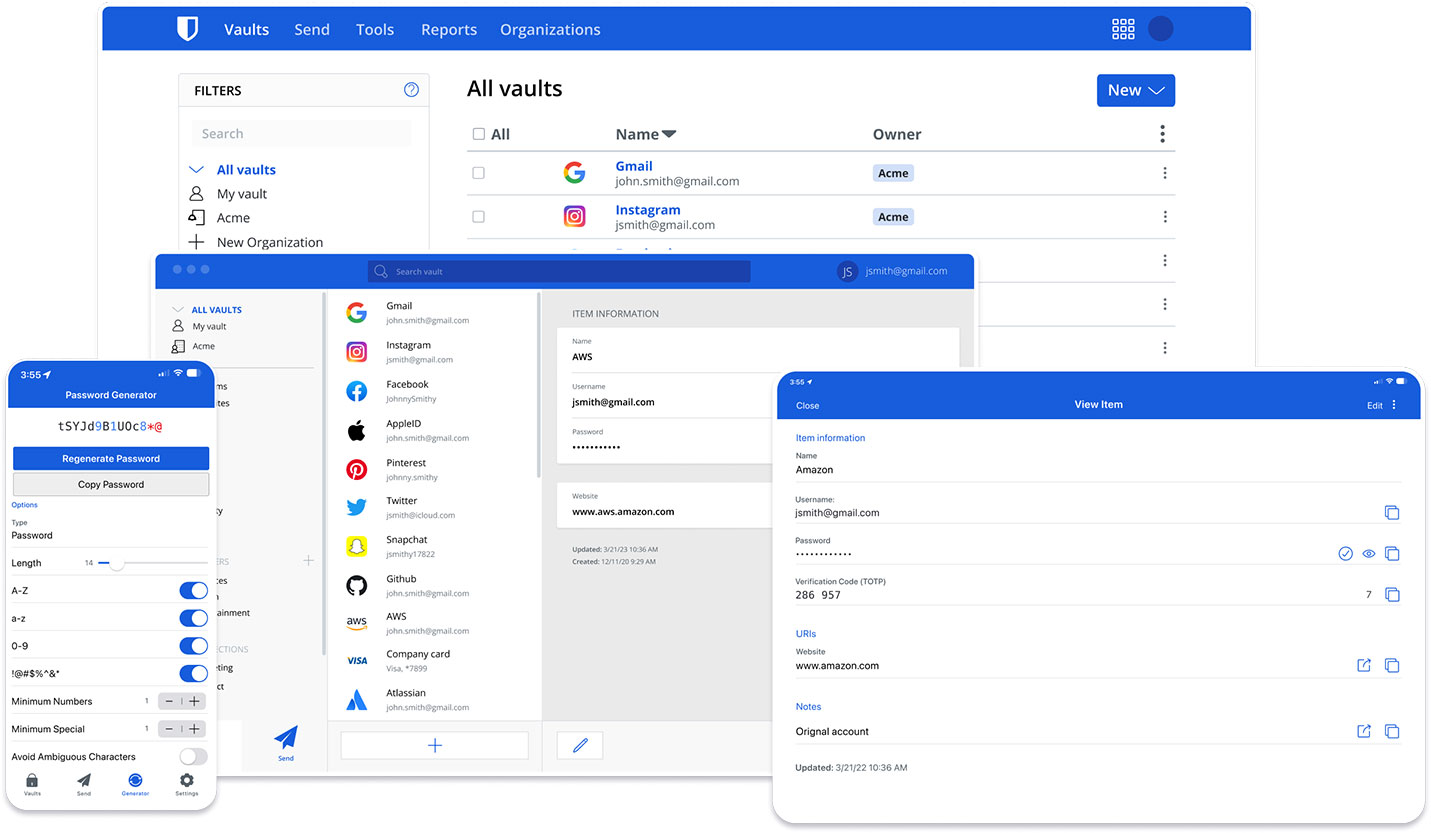Image resolution: width=1431 pixels, height=833 pixels.
Task: Copy the Notes text in View Item
Action: pyautogui.click(x=1391, y=731)
